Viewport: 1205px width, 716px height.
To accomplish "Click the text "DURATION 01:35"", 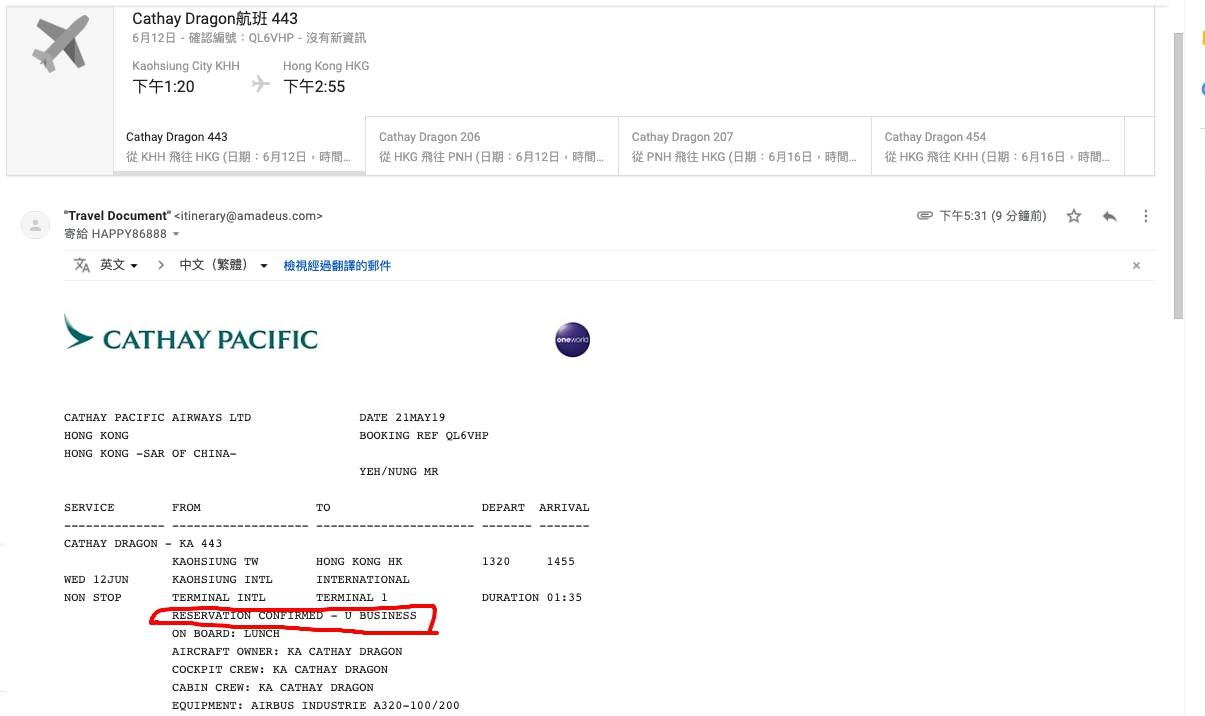I will click(x=532, y=598).
